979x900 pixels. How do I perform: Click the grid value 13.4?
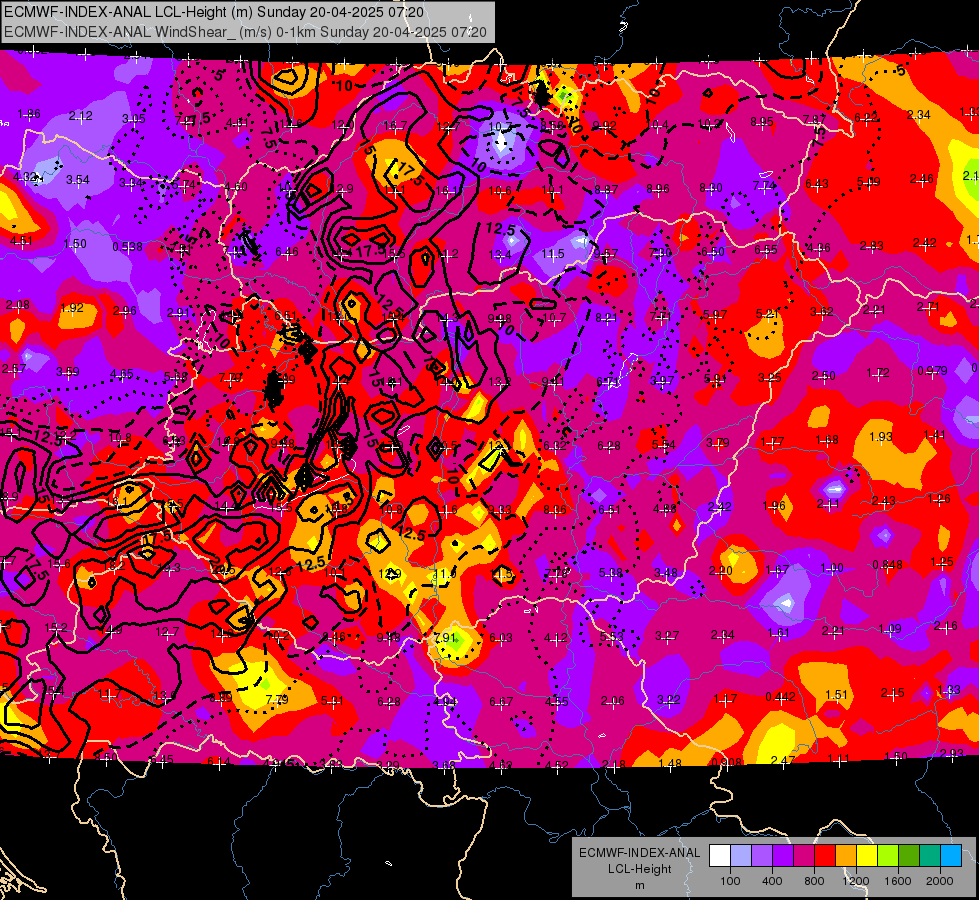tap(499, 254)
